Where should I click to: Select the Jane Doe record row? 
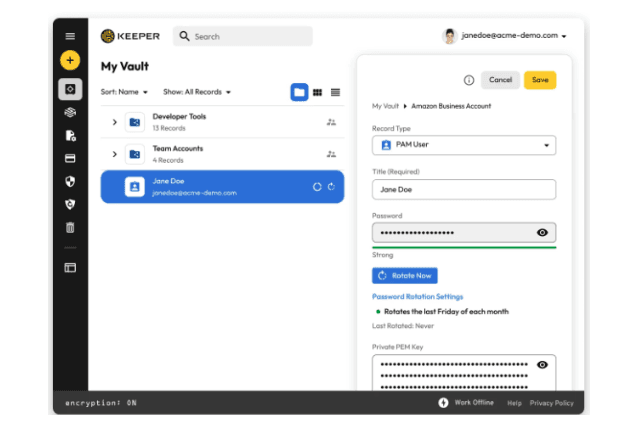(x=222, y=187)
